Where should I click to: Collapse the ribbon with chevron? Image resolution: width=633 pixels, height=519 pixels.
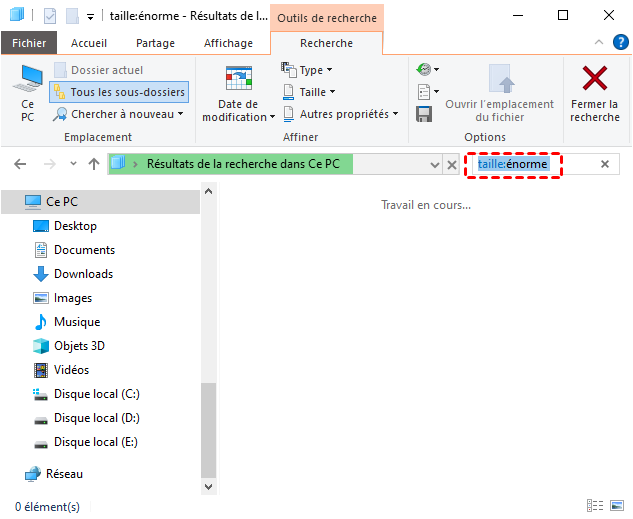[x=599, y=42]
